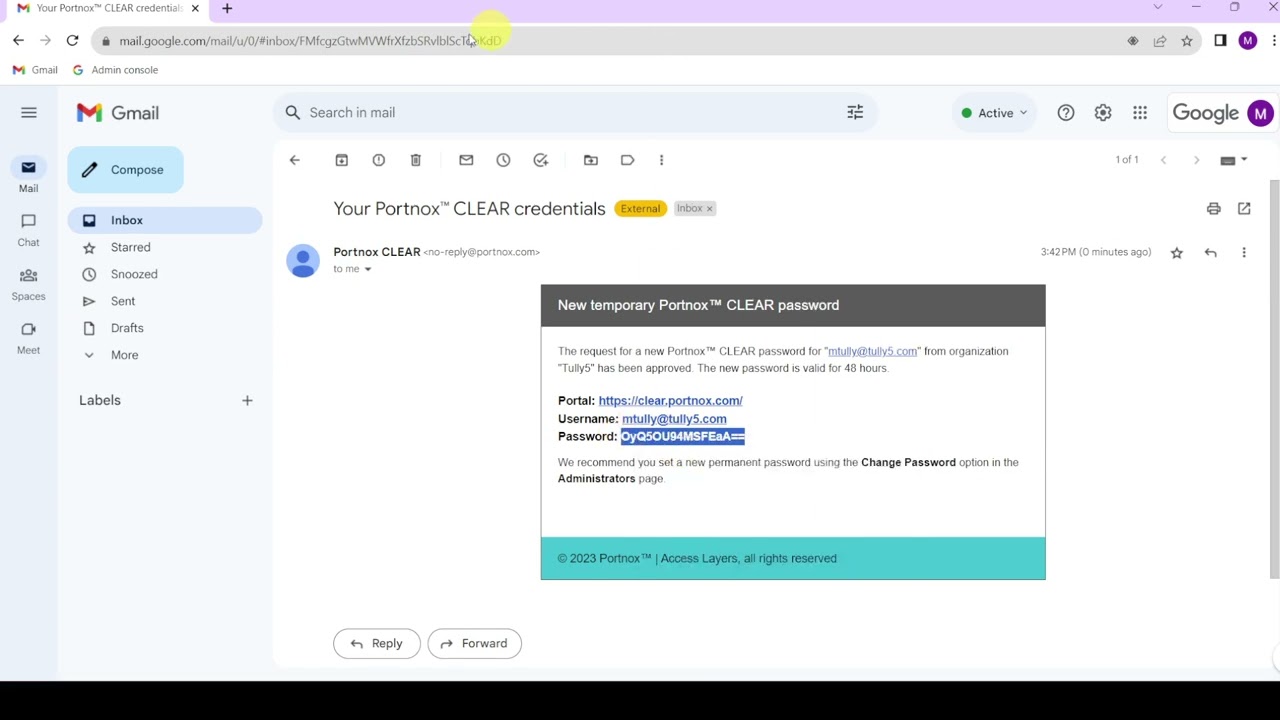Reply using arrow icon beside star
1280x720 pixels.
(x=1211, y=253)
